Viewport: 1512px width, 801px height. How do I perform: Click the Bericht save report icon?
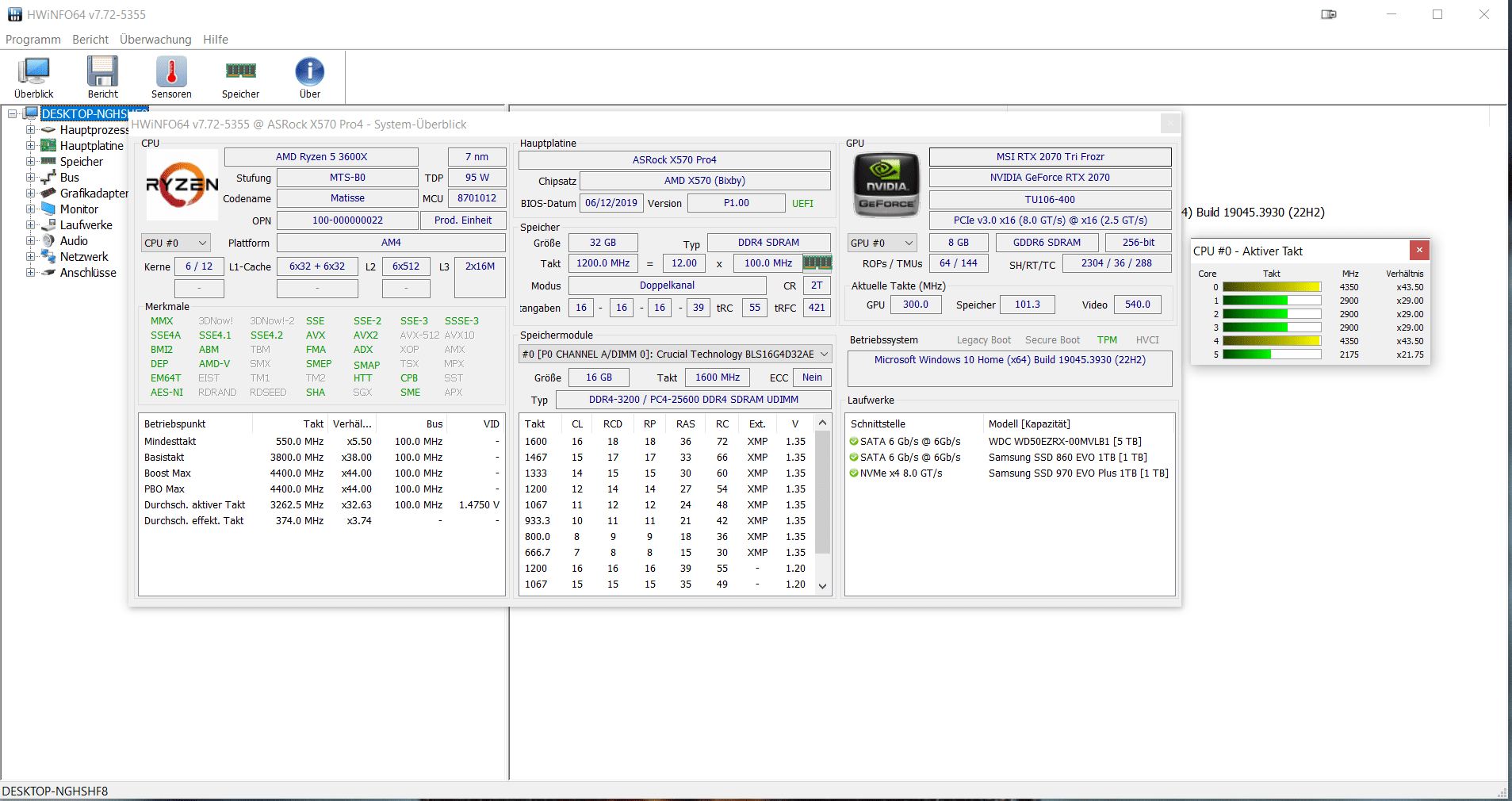pyautogui.click(x=102, y=76)
